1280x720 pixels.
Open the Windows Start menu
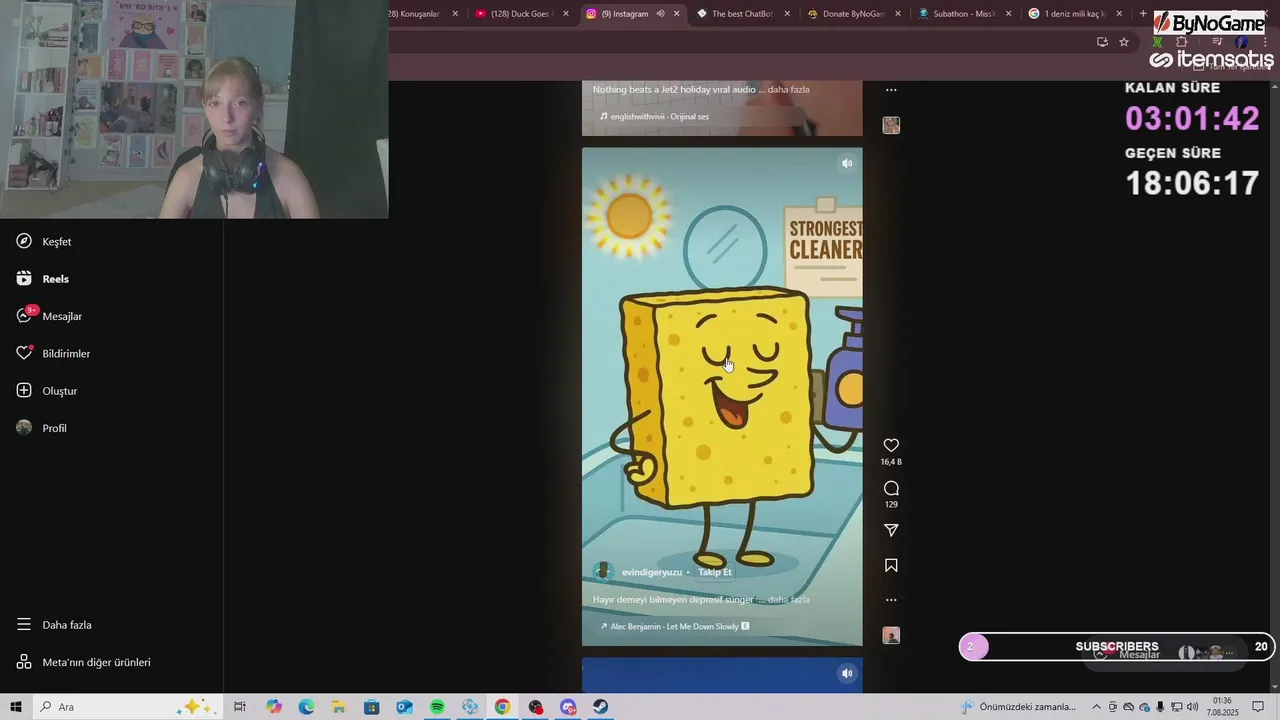pyautogui.click(x=16, y=707)
